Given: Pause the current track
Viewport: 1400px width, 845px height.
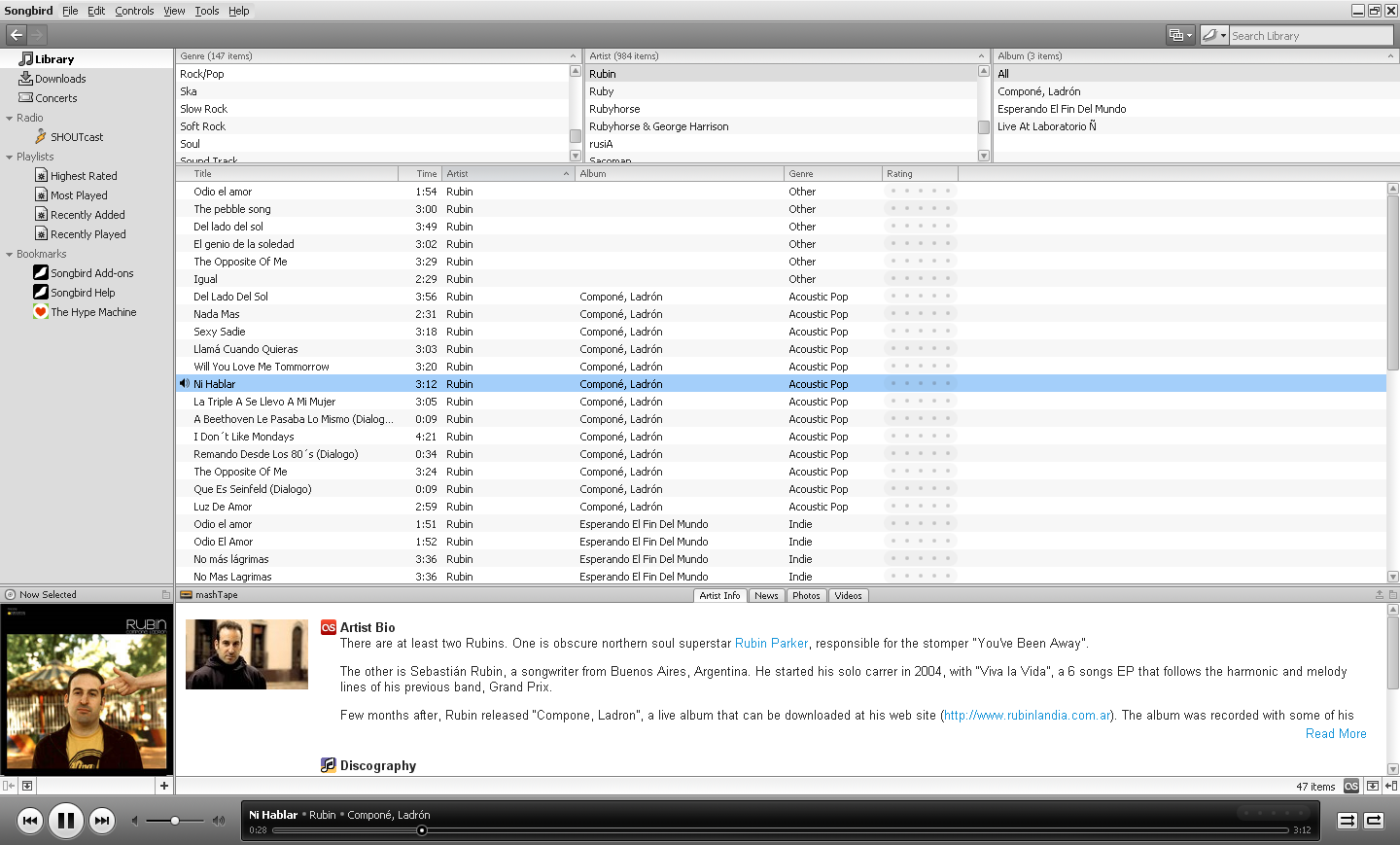Looking at the screenshot, I should pyautogui.click(x=66, y=821).
